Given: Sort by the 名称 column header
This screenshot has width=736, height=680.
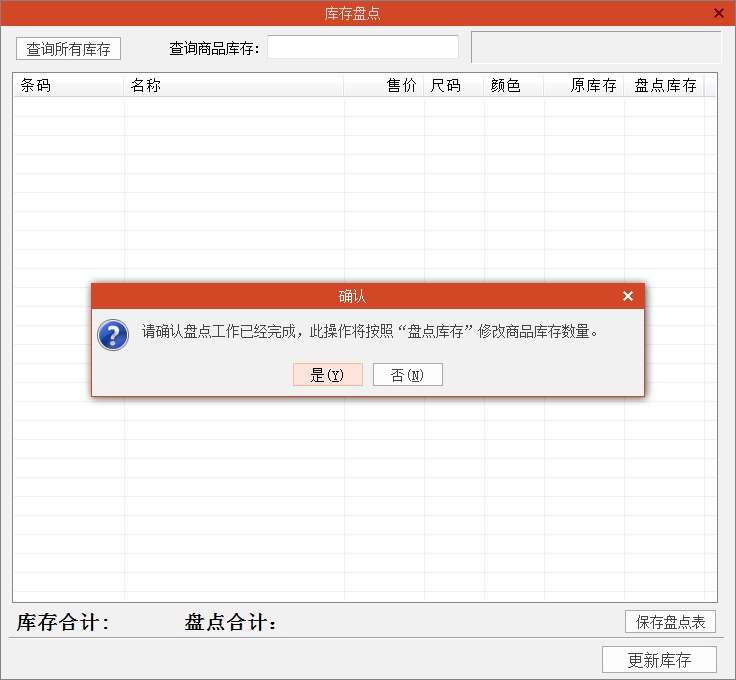Looking at the screenshot, I should click(234, 85).
